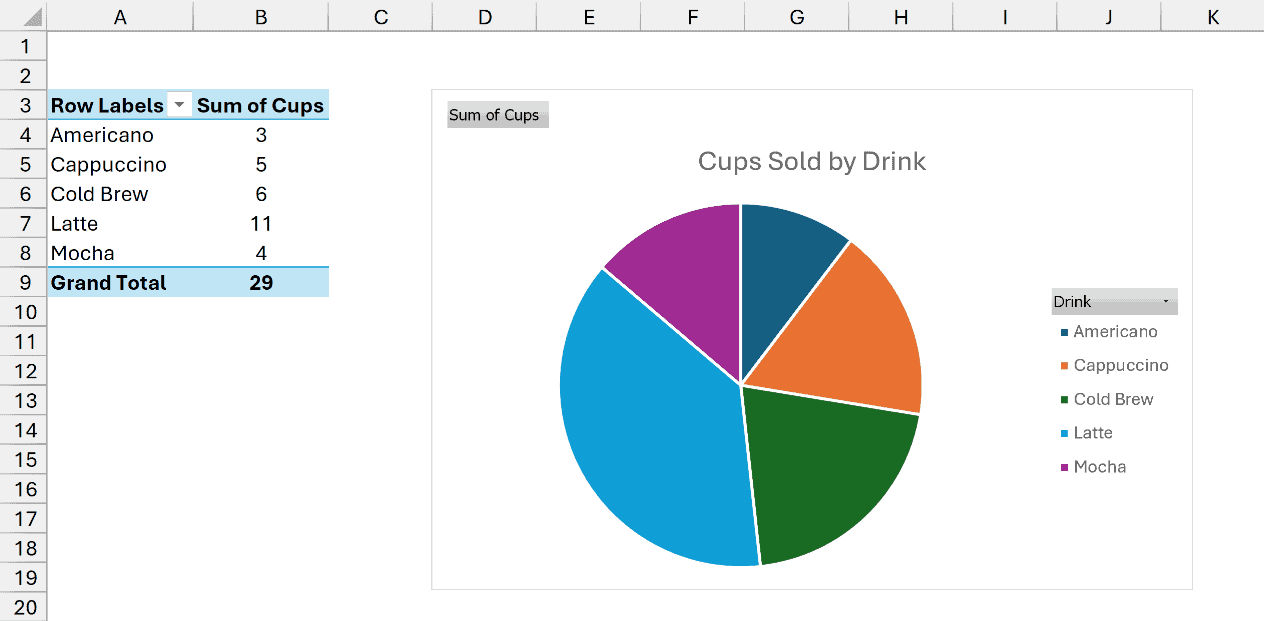Select cell containing Mocha in column A
Image resolution: width=1264 pixels, height=621 pixels.
(x=120, y=253)
